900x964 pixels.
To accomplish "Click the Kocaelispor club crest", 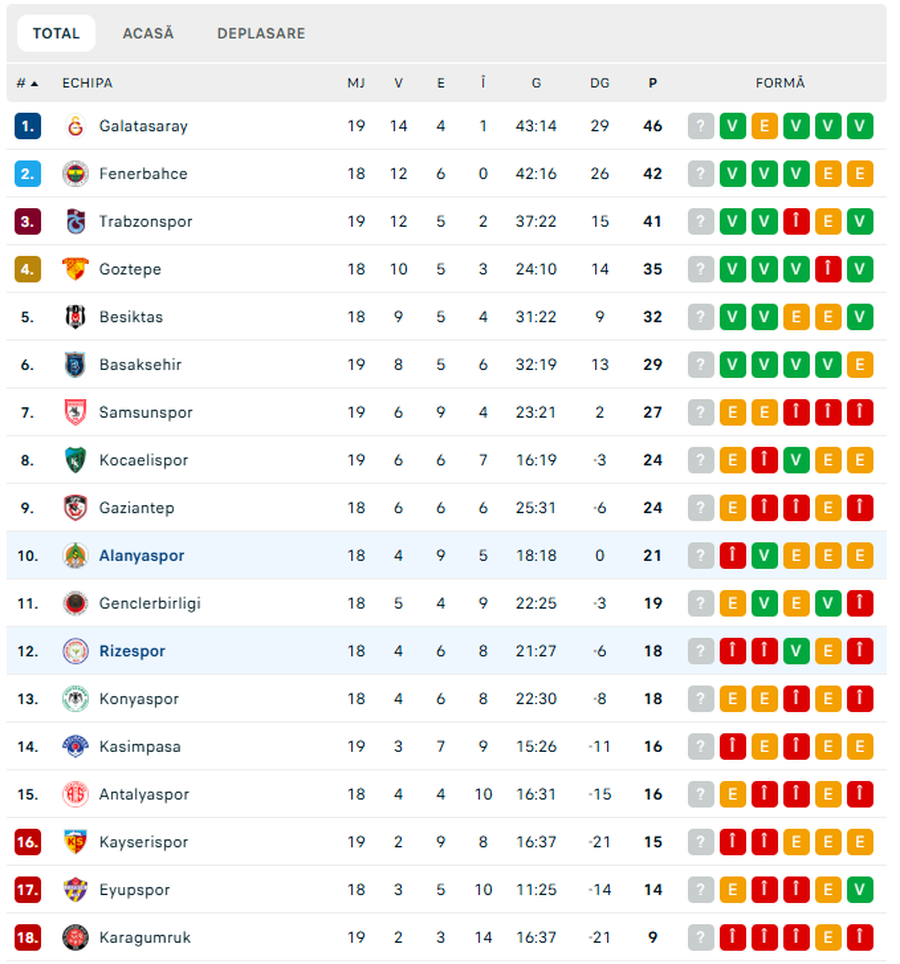I will click(x=78, y=460).
